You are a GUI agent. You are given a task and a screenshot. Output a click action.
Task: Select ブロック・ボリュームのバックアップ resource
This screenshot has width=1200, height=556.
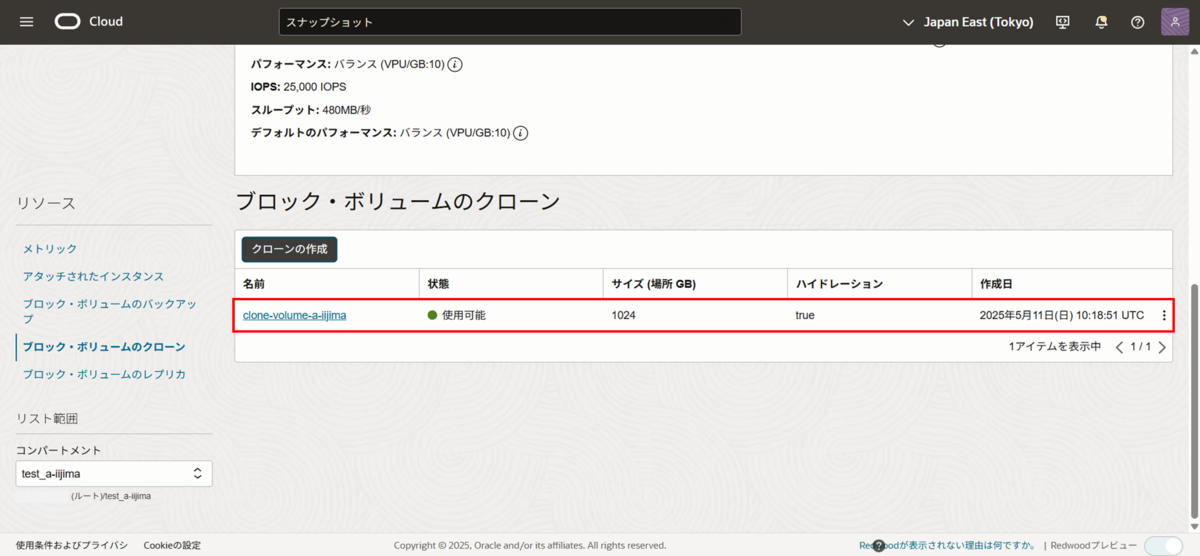[110, 311]
